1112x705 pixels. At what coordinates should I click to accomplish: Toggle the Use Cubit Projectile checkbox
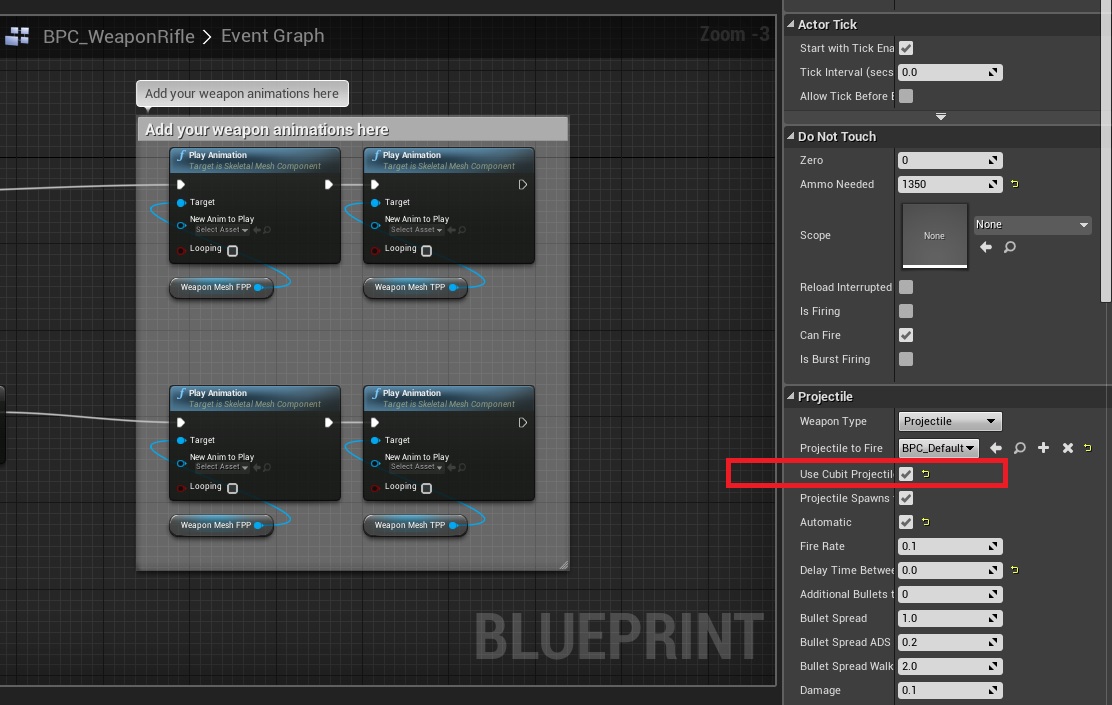pyautogui.click(x=906, y=474)
